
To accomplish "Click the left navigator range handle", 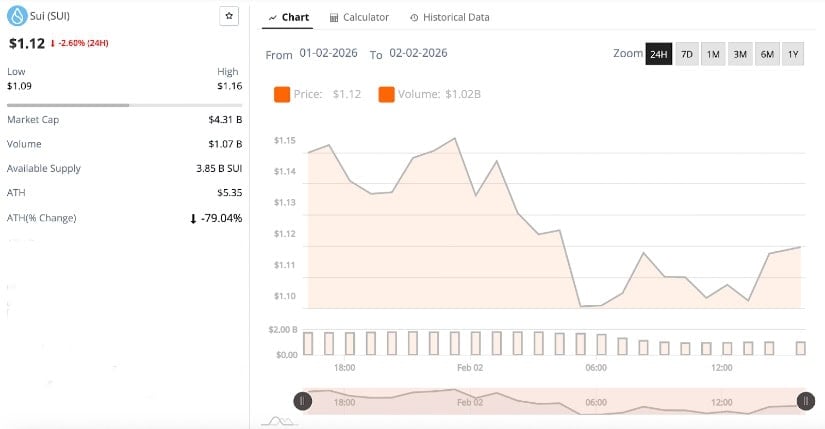I will (x=303, y=401).
